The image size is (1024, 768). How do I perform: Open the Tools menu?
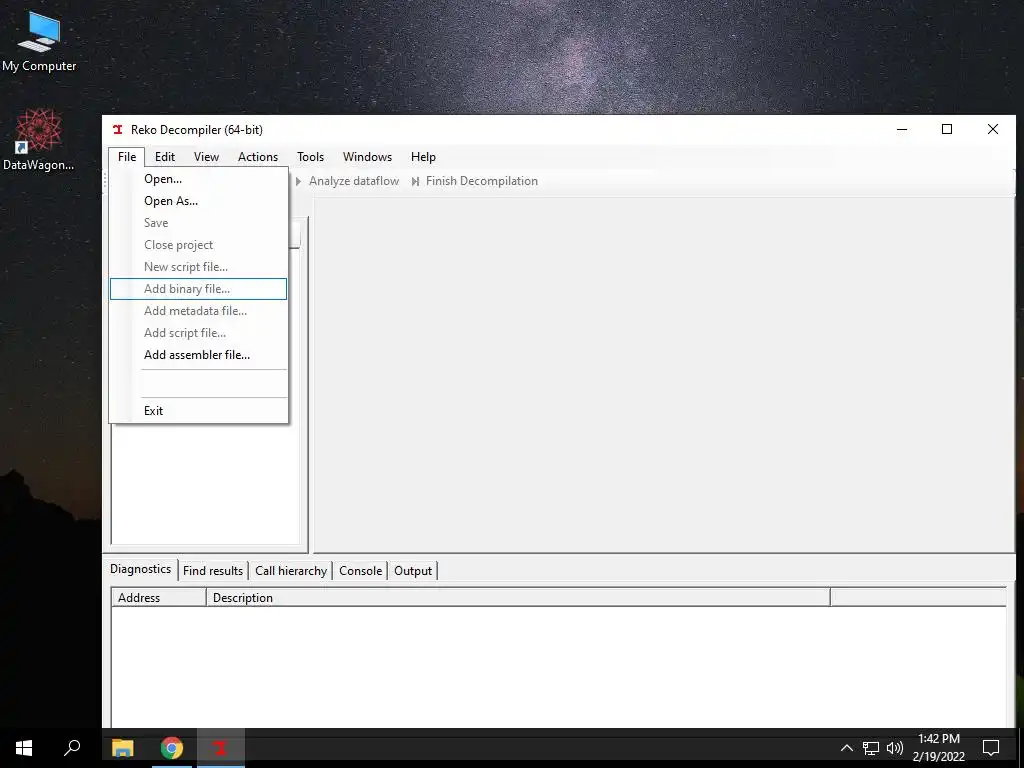pyautogui.click(x=310, y=157)
